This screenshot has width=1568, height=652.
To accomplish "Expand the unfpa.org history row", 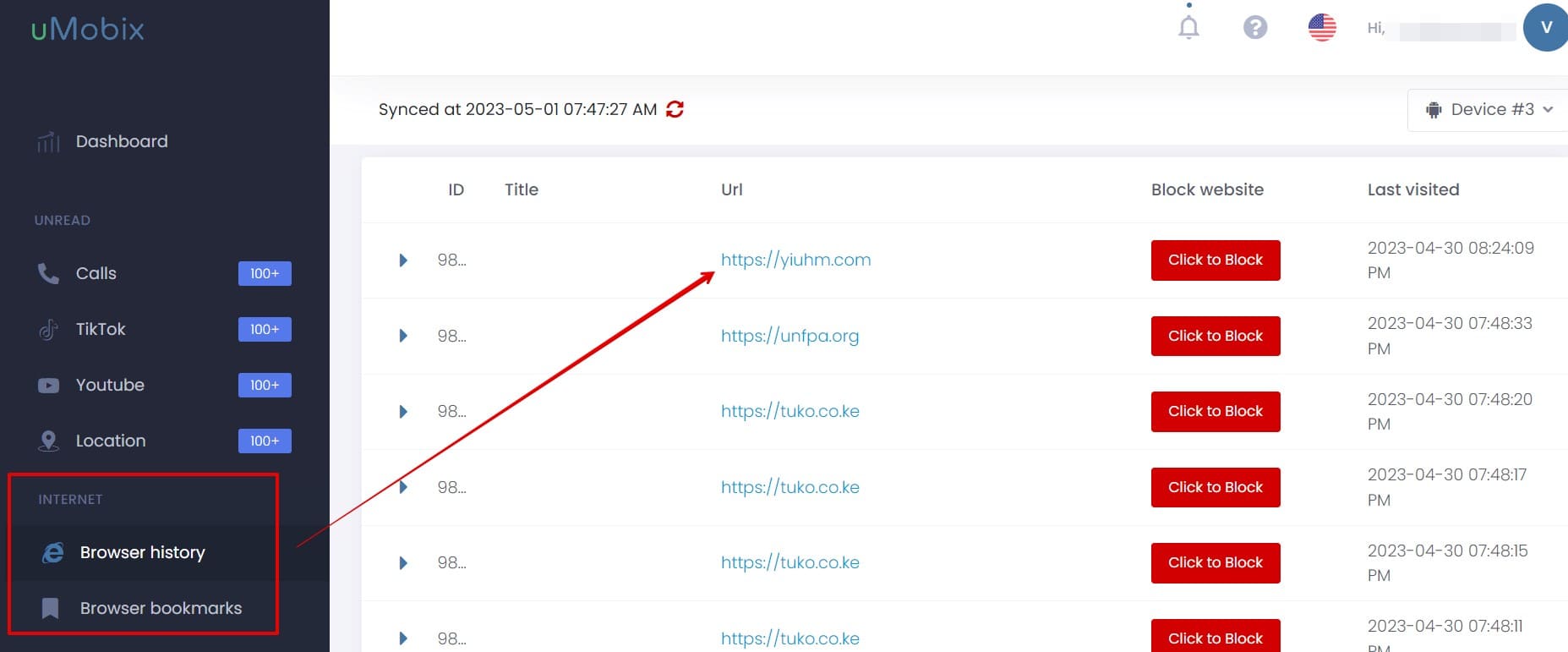I will pos(403,336).
